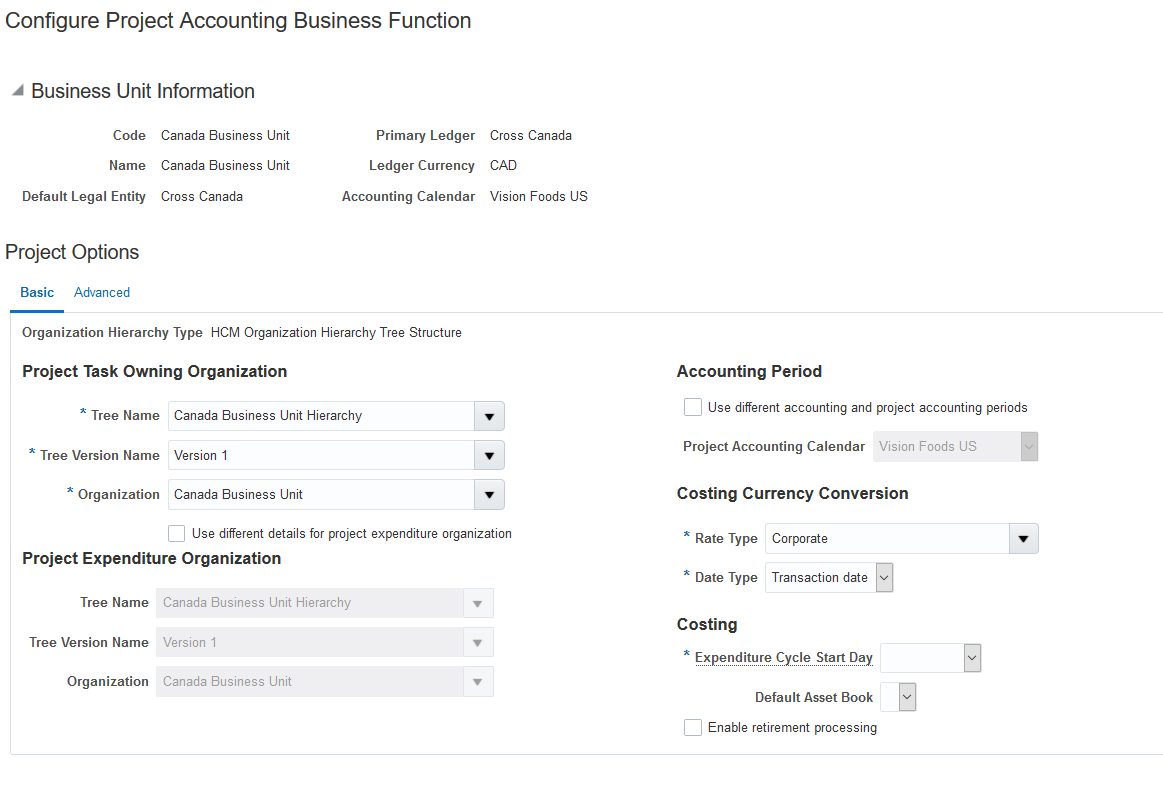Open Tree Version Name dropdown under Project Task Owning Organization
1163x800 pixels.
point(489,456)
